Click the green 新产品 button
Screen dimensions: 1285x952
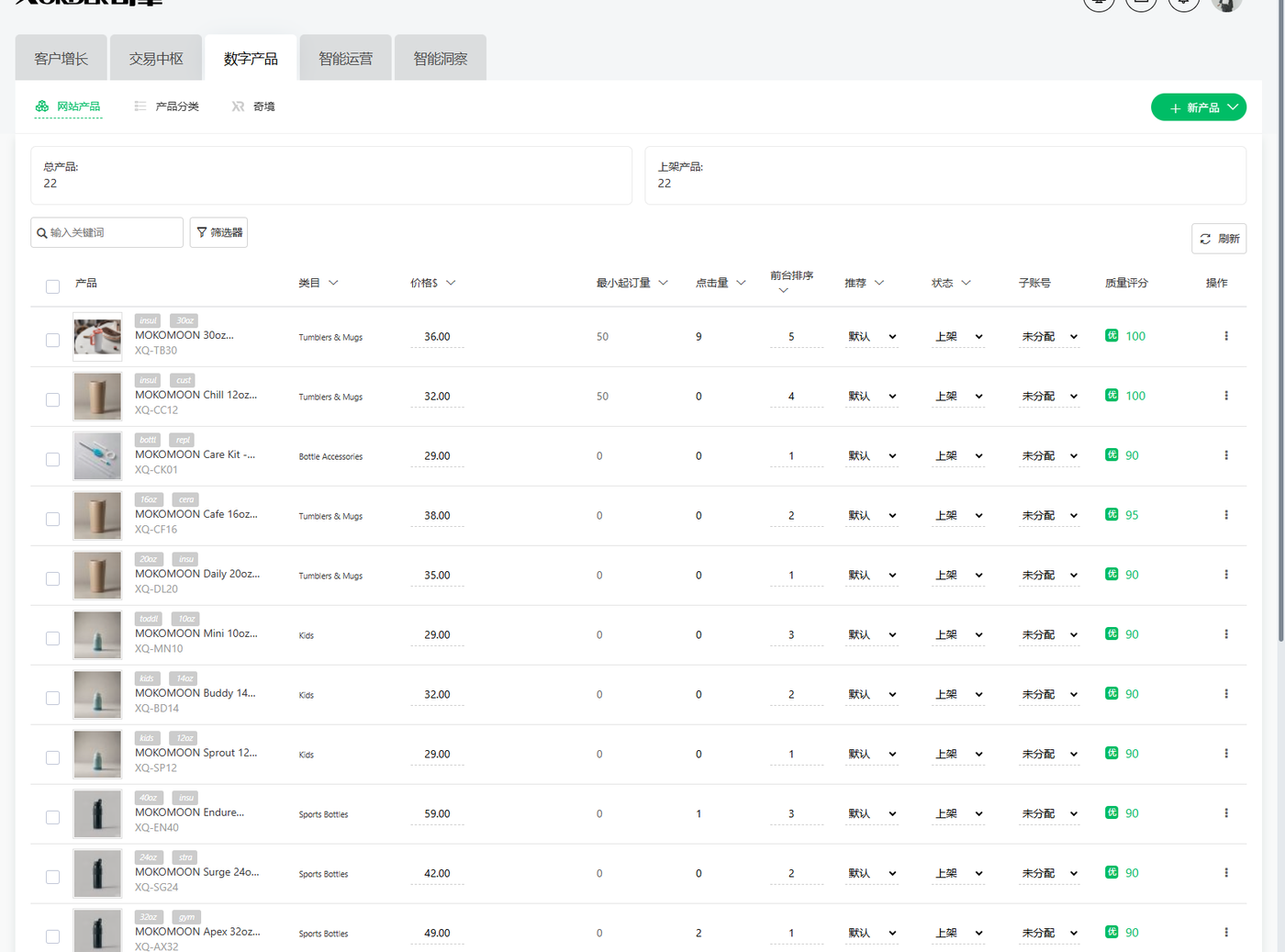(1199, 107)
